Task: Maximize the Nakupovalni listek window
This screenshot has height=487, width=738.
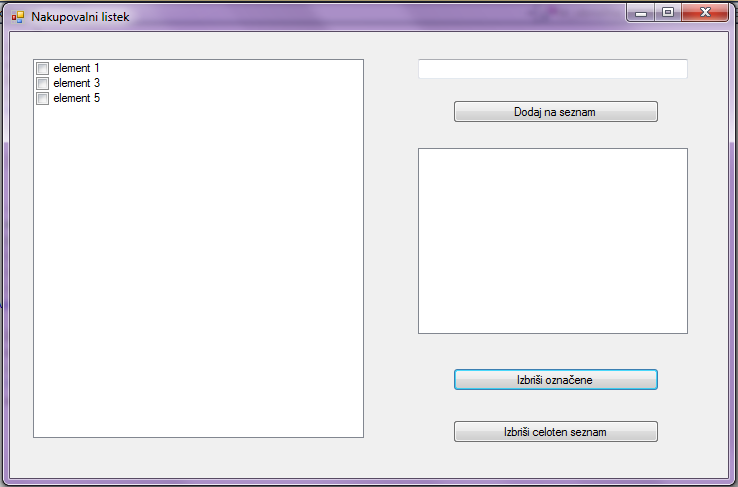Action: (668, 13)
